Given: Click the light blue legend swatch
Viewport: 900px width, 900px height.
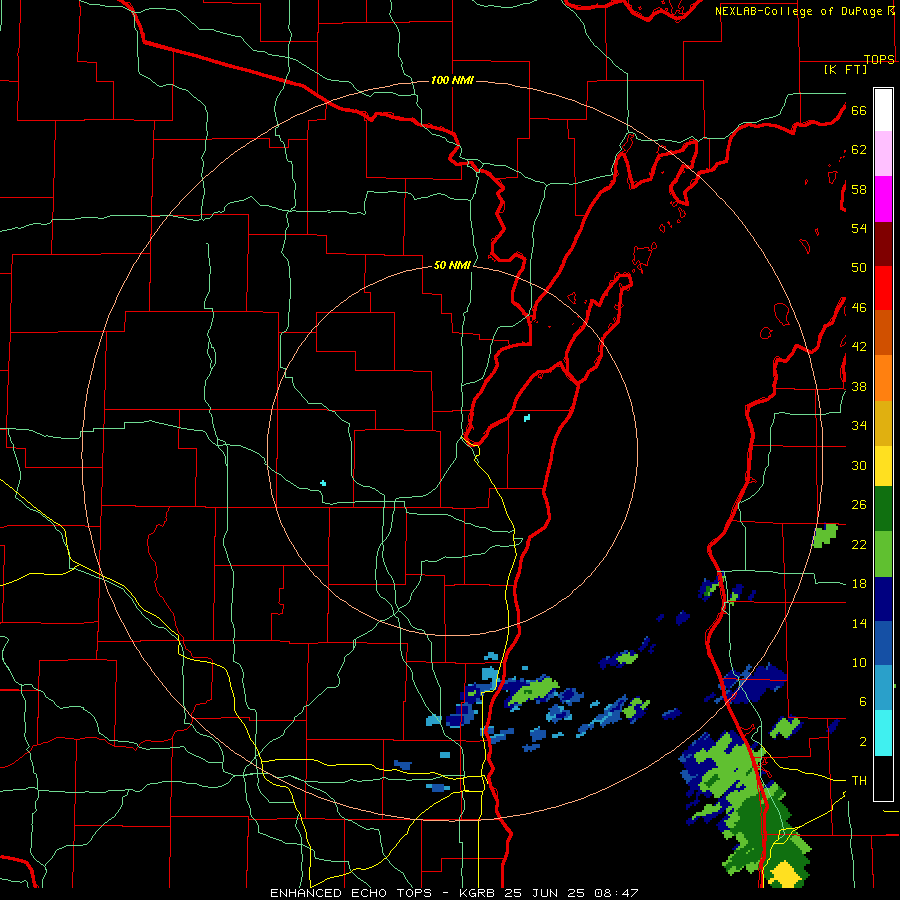Looking at the screenshot, I should point(883,688).
